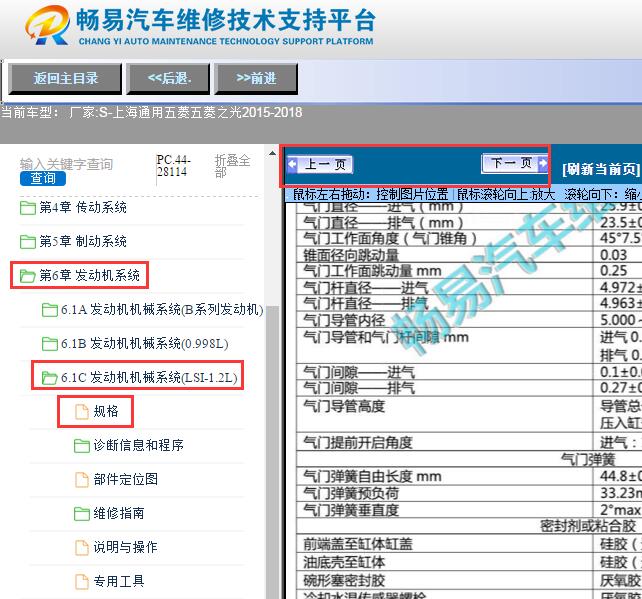Viewport: 642px width, 599px height.
Task: Open the 说明与操作 page
Action: pos(125,547)
